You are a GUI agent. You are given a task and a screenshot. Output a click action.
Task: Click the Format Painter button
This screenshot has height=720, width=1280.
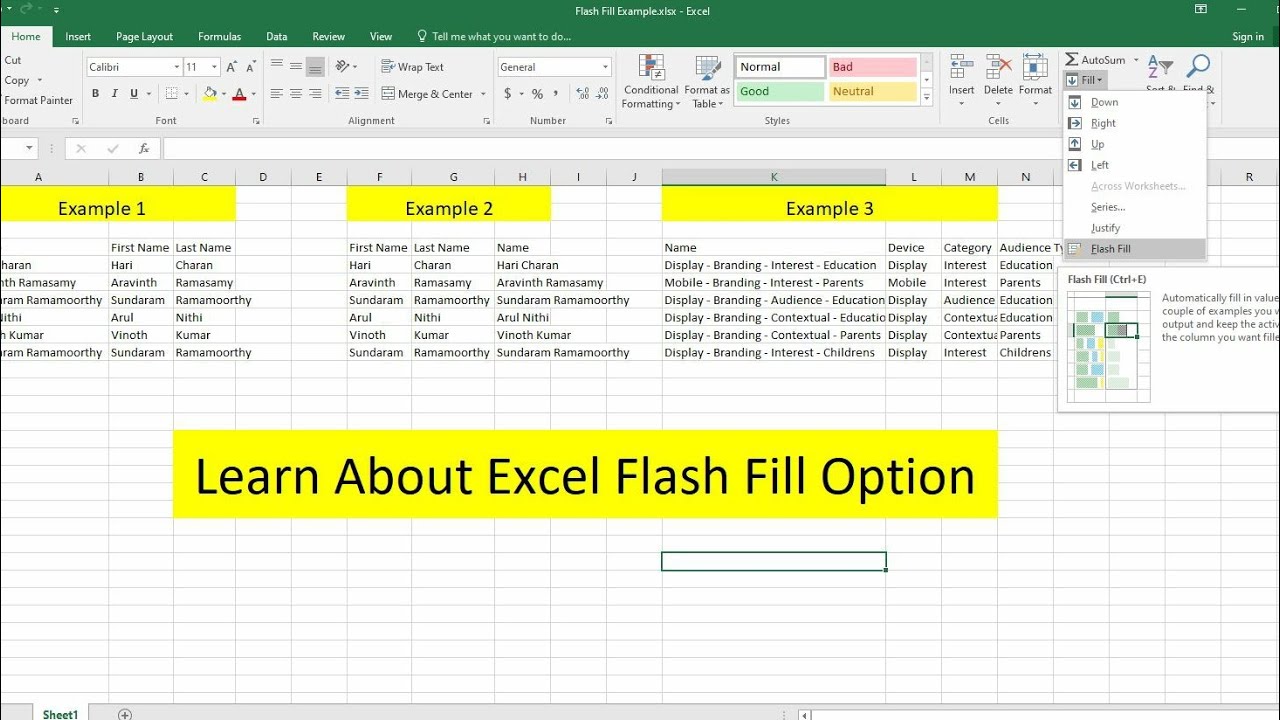coord(38,100)
